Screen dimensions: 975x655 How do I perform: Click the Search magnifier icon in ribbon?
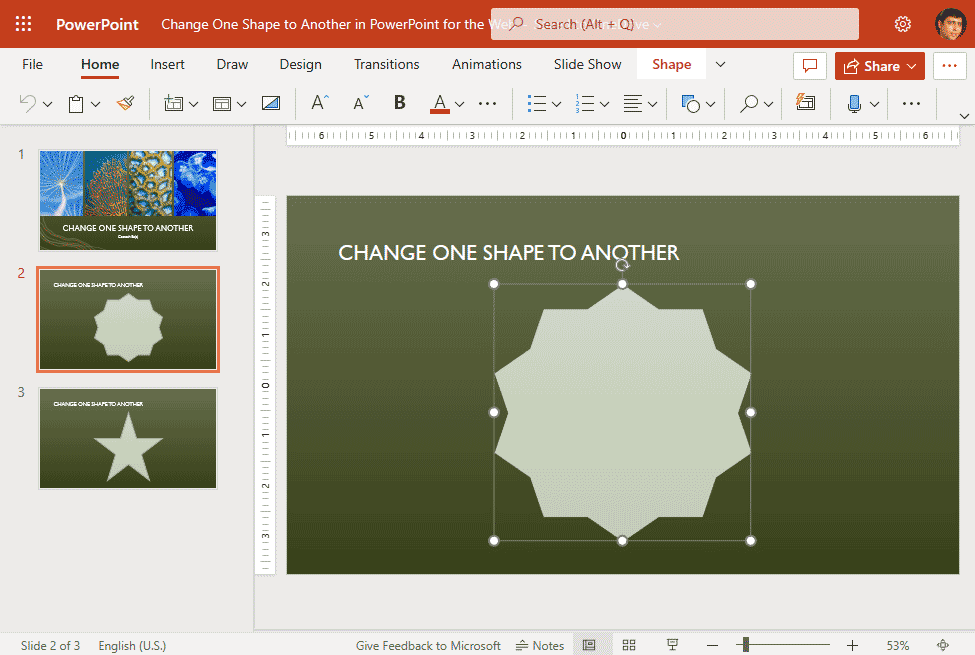[x=748, y=102]
